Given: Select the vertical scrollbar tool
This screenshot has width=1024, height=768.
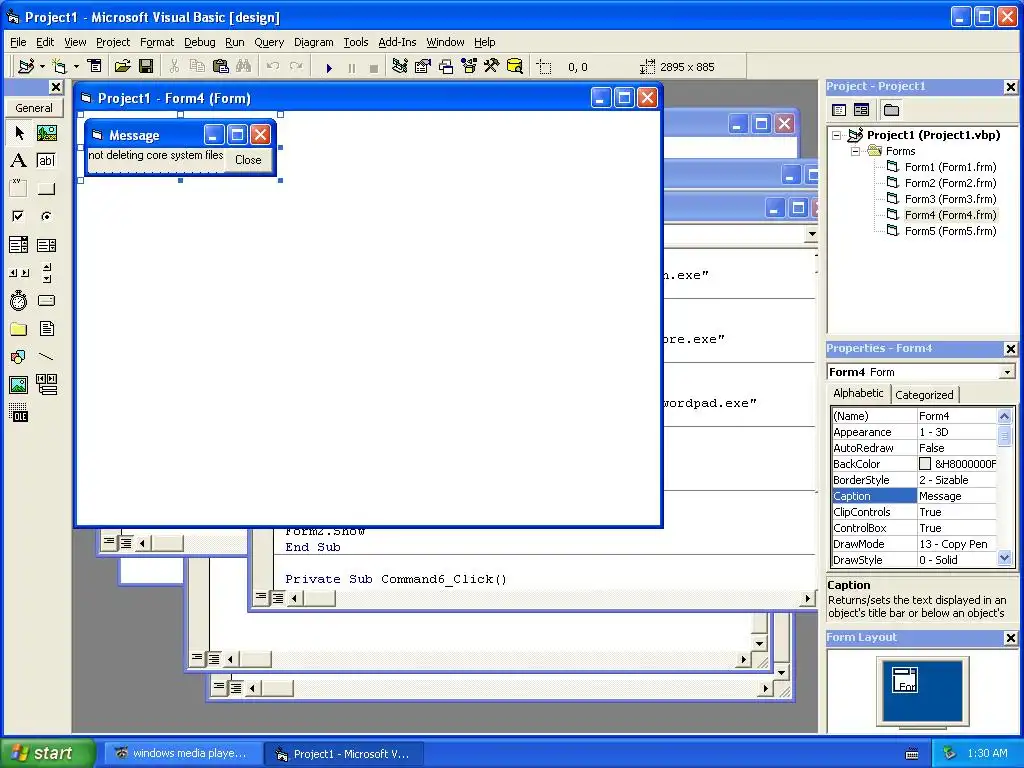Looking at the screenshot, I should click(46, 273).
